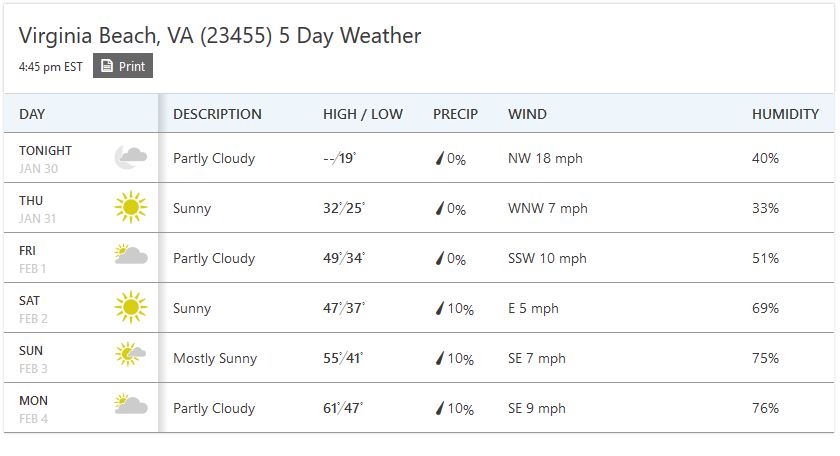Click the HIGH / LOW column header
Image resolution: width=840 pixels, height=456 pixels.
(x=363, y=114)
